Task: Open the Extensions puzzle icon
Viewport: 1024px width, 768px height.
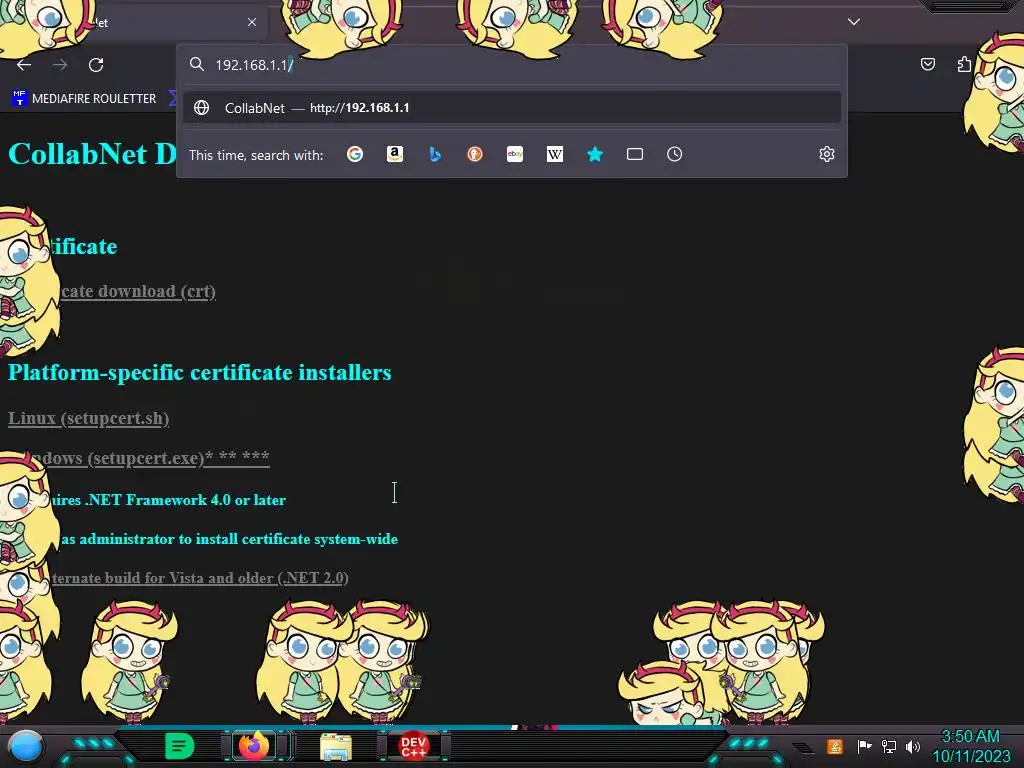Action: 964,64
